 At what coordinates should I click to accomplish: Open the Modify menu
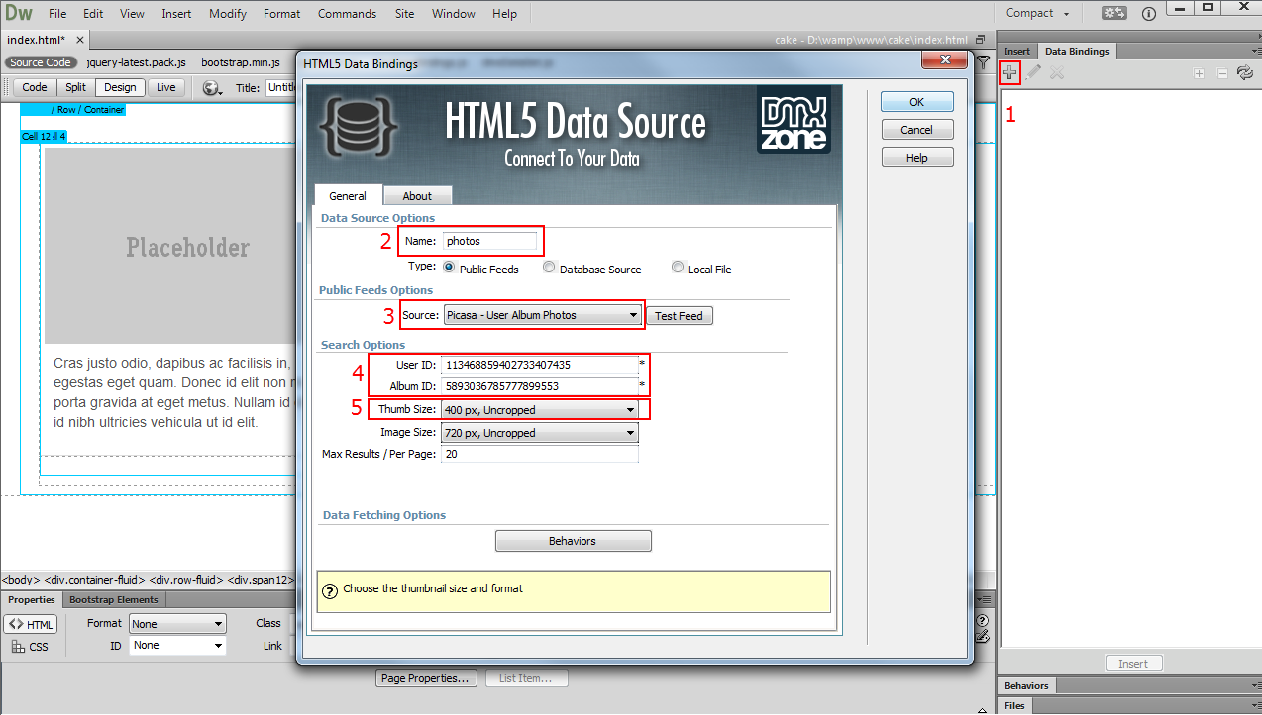tap(228, 14)
